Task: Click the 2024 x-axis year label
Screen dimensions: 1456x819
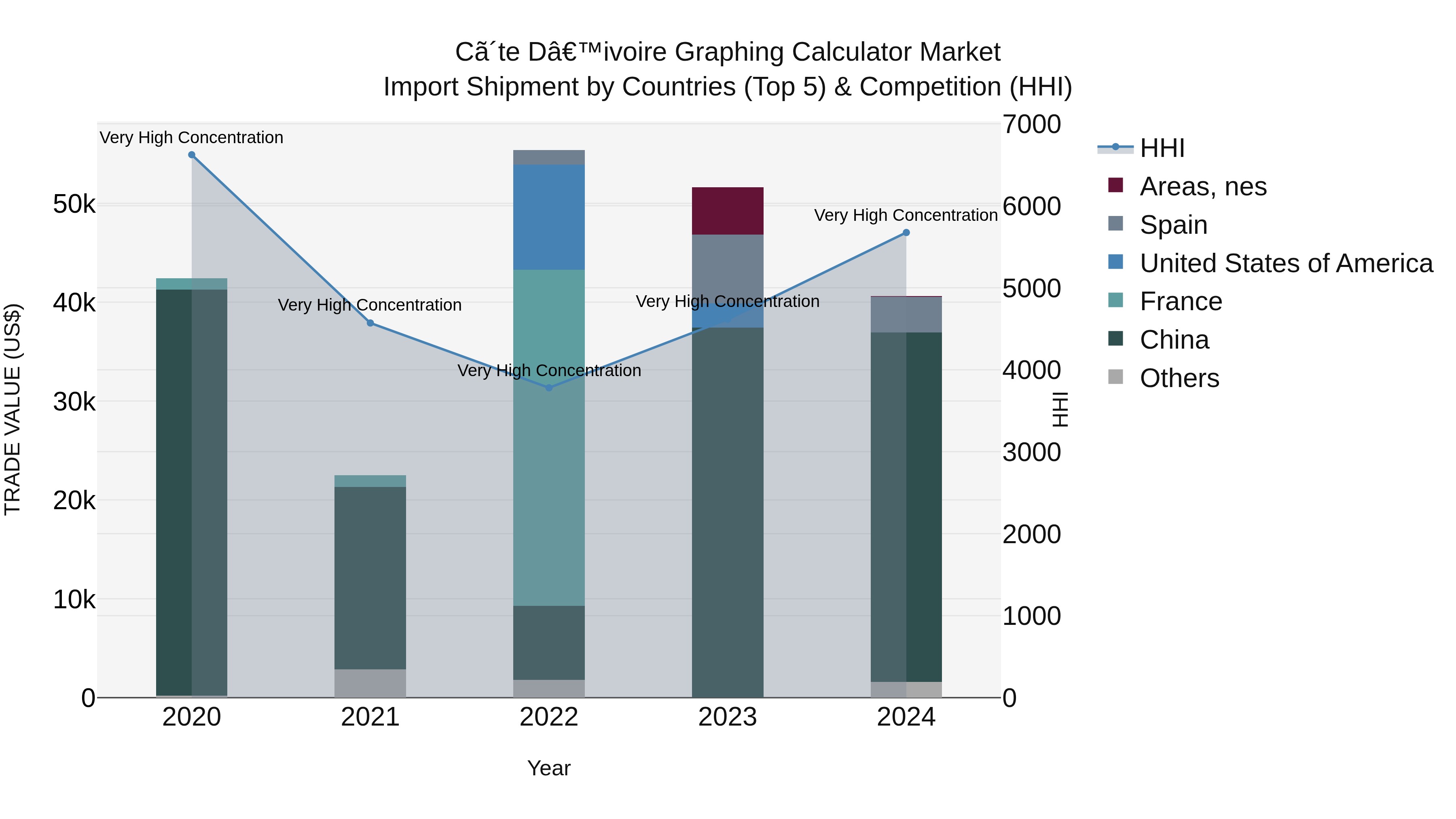Action: coord(906,717)
